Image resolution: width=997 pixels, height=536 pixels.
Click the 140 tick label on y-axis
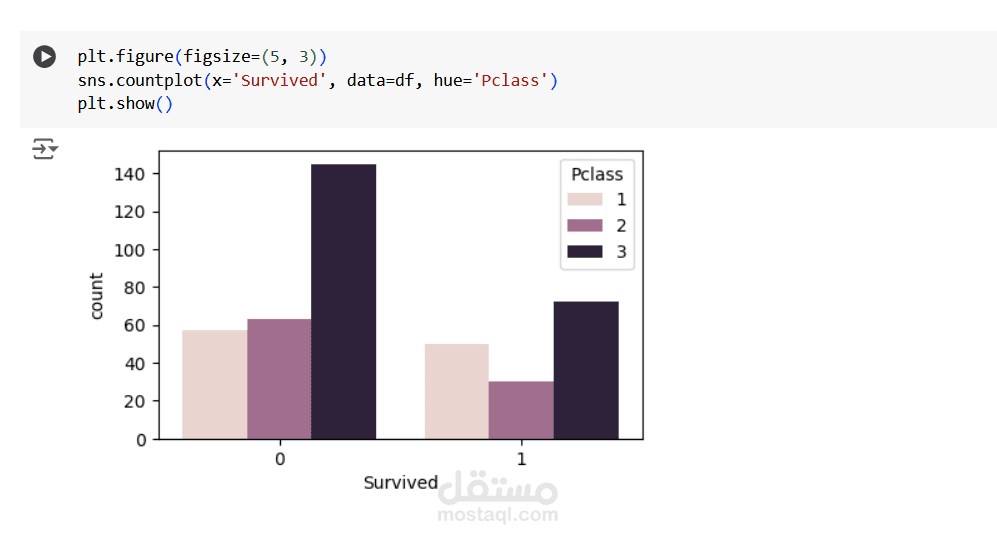pos(131,174)
